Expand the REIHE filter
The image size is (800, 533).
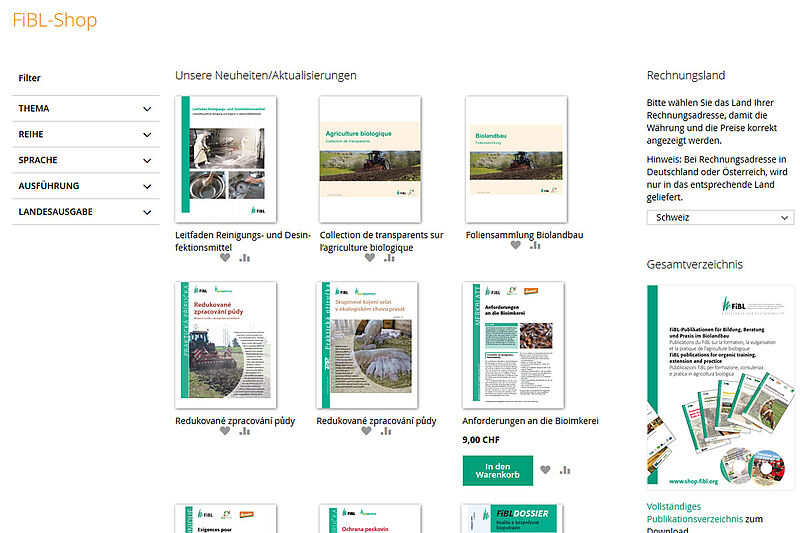click(x=86, y=135)
